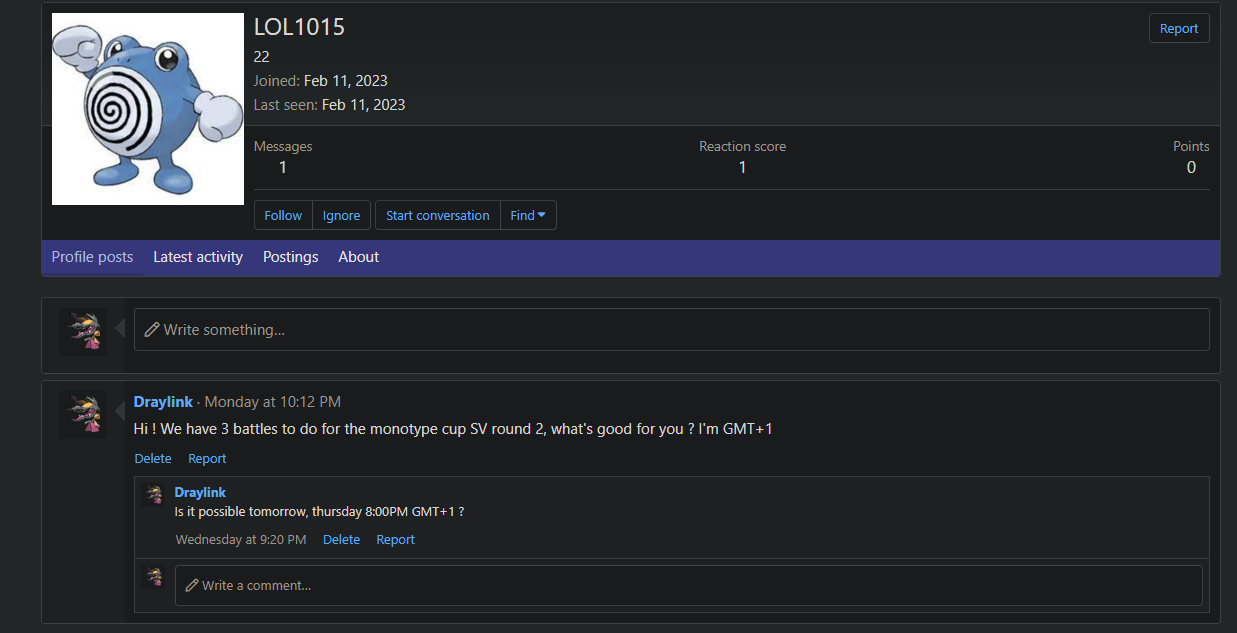Click the Points value 0

point(1191,167)
